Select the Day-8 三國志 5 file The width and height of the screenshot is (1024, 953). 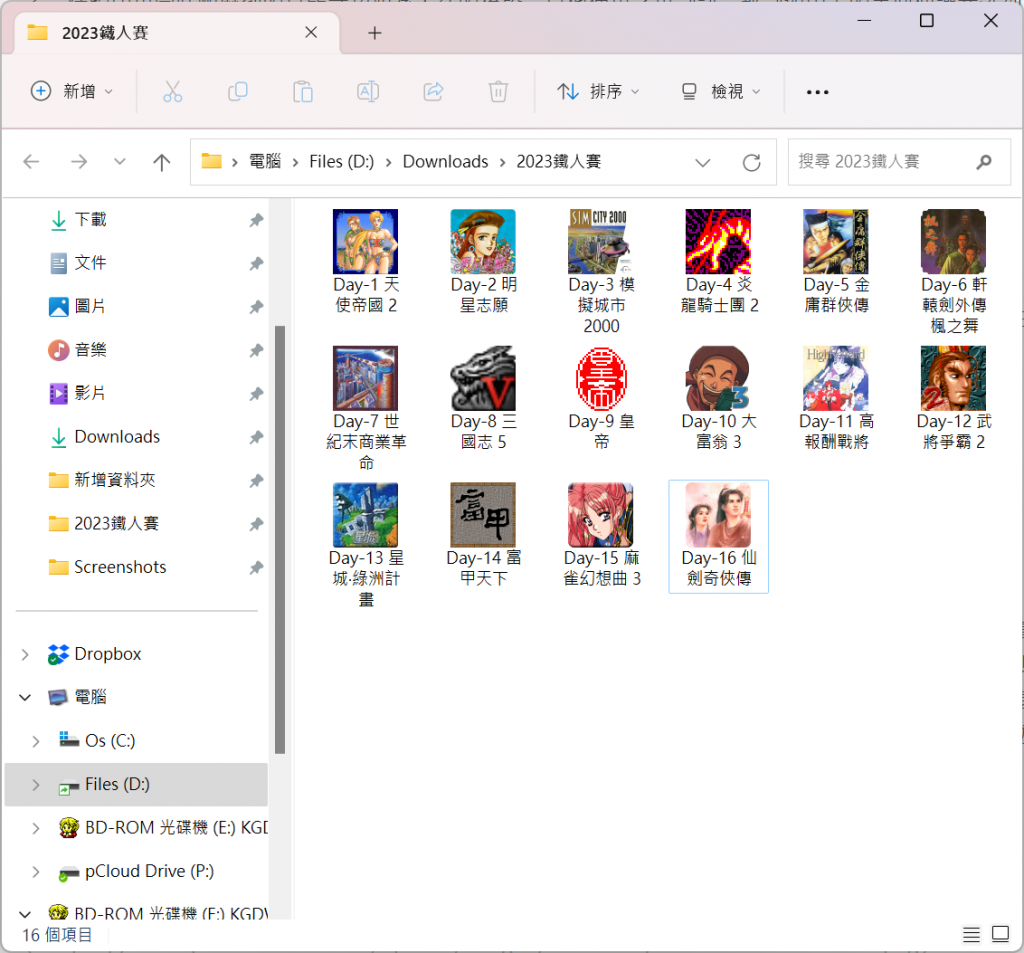[483, 398]
